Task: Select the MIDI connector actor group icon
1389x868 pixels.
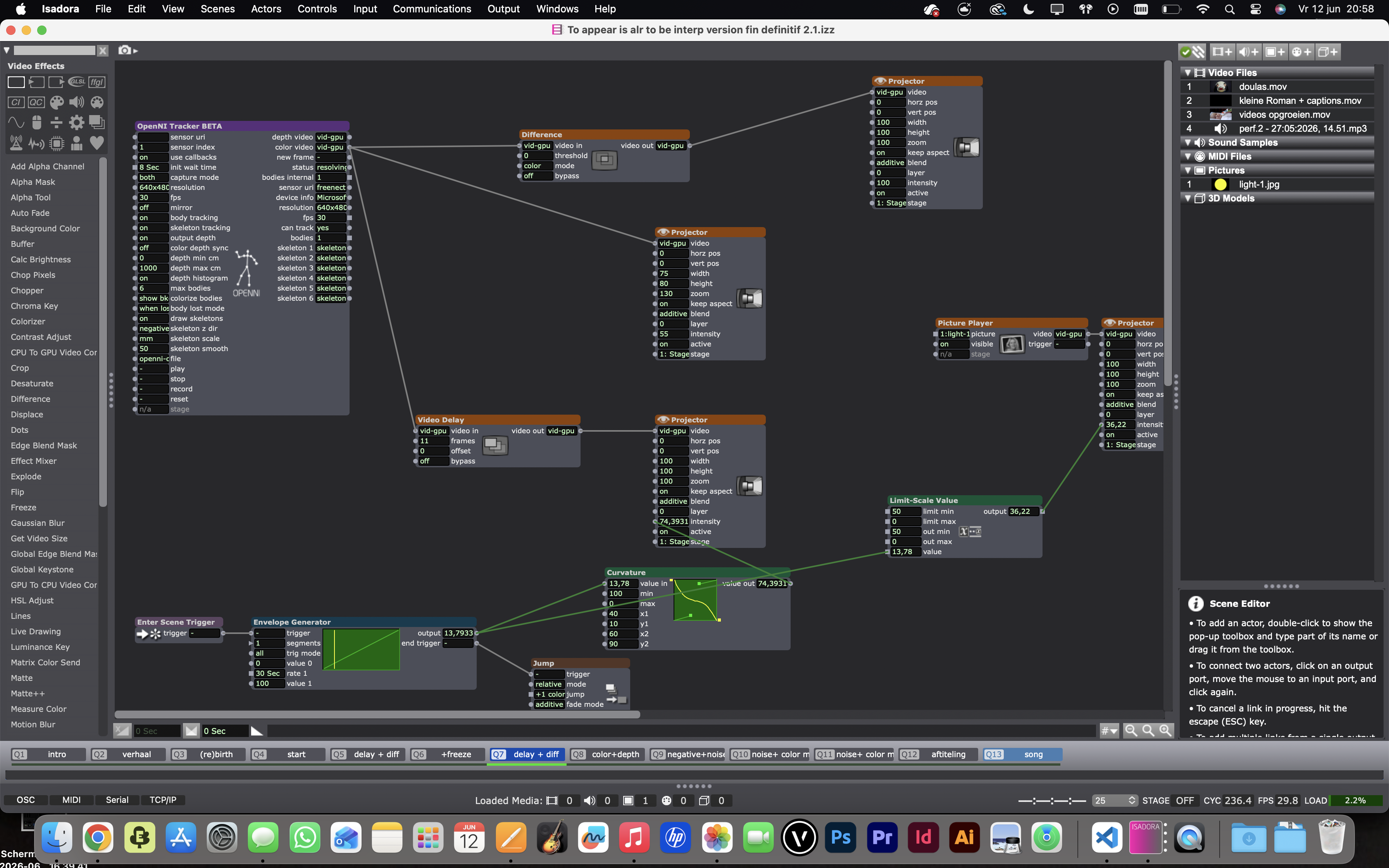Action: click(x=97, y=102)
